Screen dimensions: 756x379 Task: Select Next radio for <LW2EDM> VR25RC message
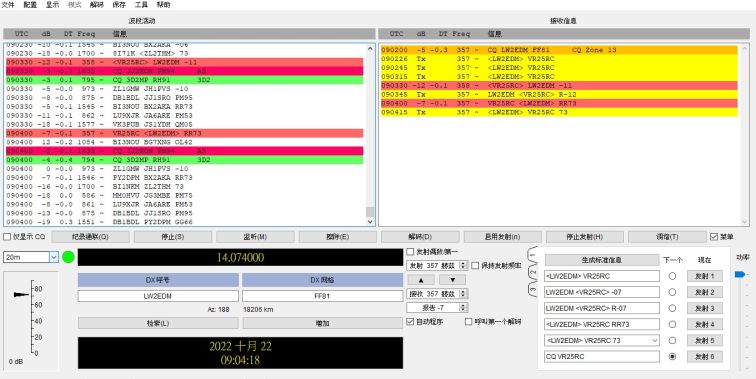click(x=672, y=276)
